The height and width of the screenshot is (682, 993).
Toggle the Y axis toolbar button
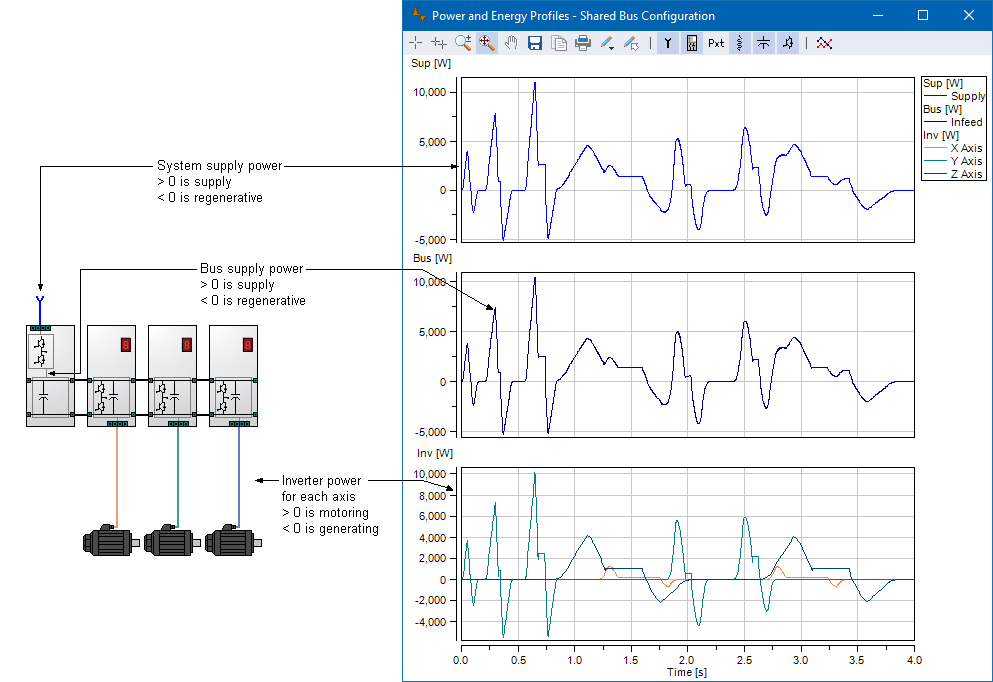(x=667, y=43)
